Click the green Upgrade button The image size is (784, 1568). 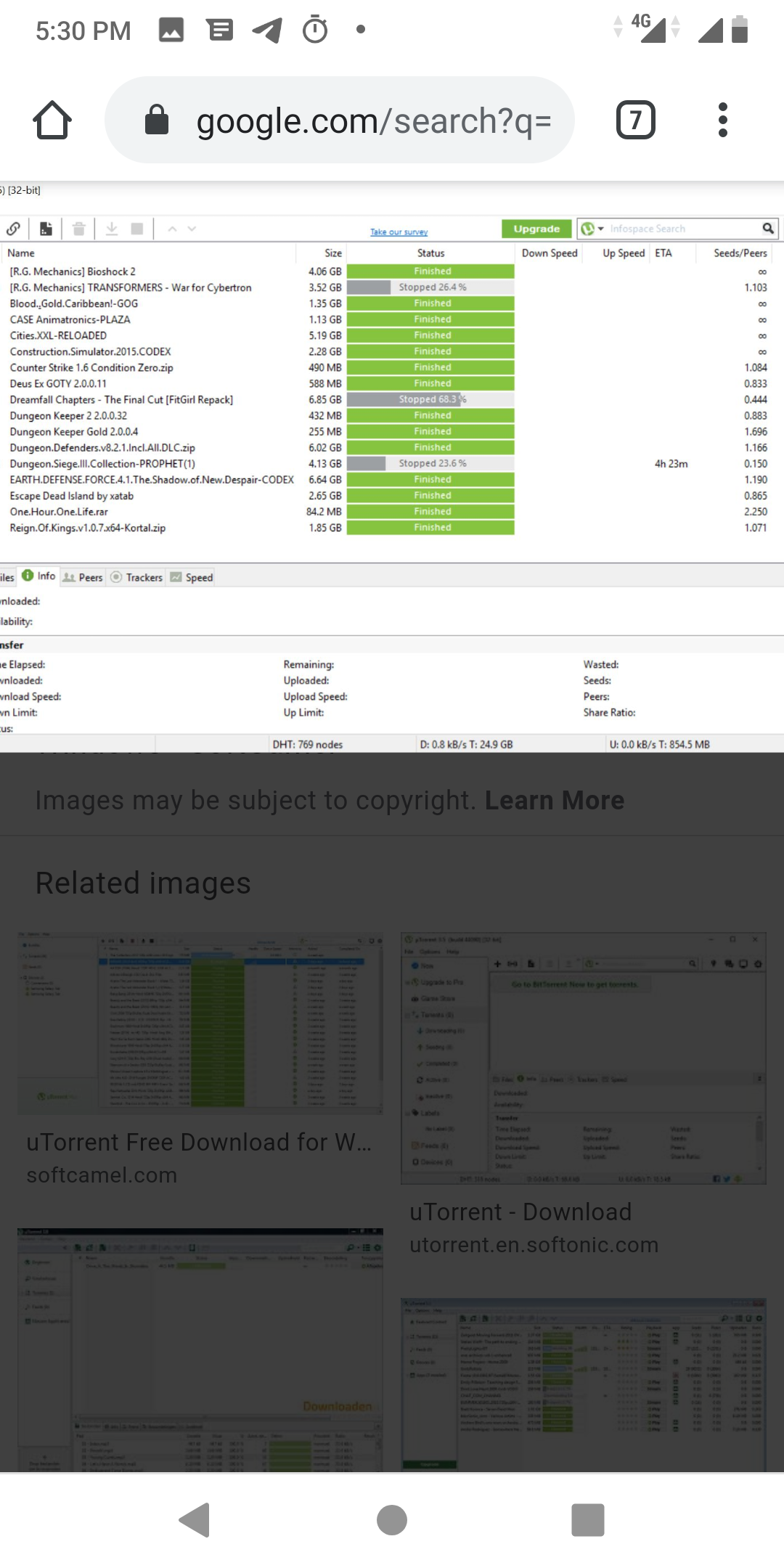[x=536, y=229]
